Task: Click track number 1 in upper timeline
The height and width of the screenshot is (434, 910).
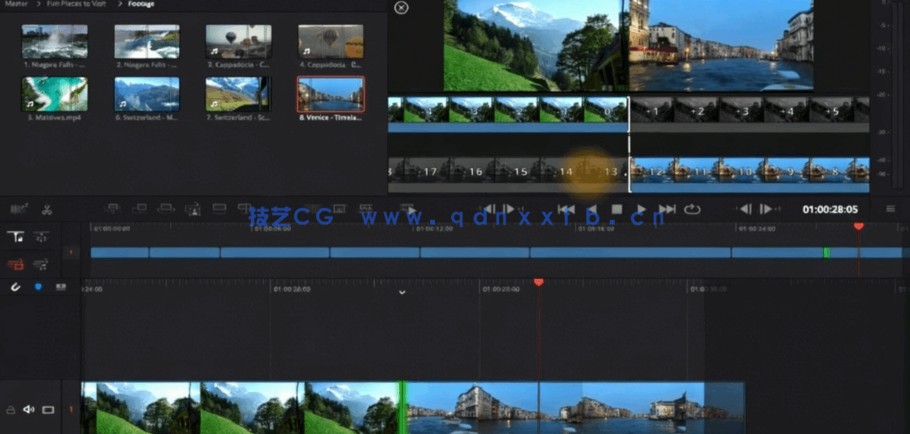Action: coord(71,252)
